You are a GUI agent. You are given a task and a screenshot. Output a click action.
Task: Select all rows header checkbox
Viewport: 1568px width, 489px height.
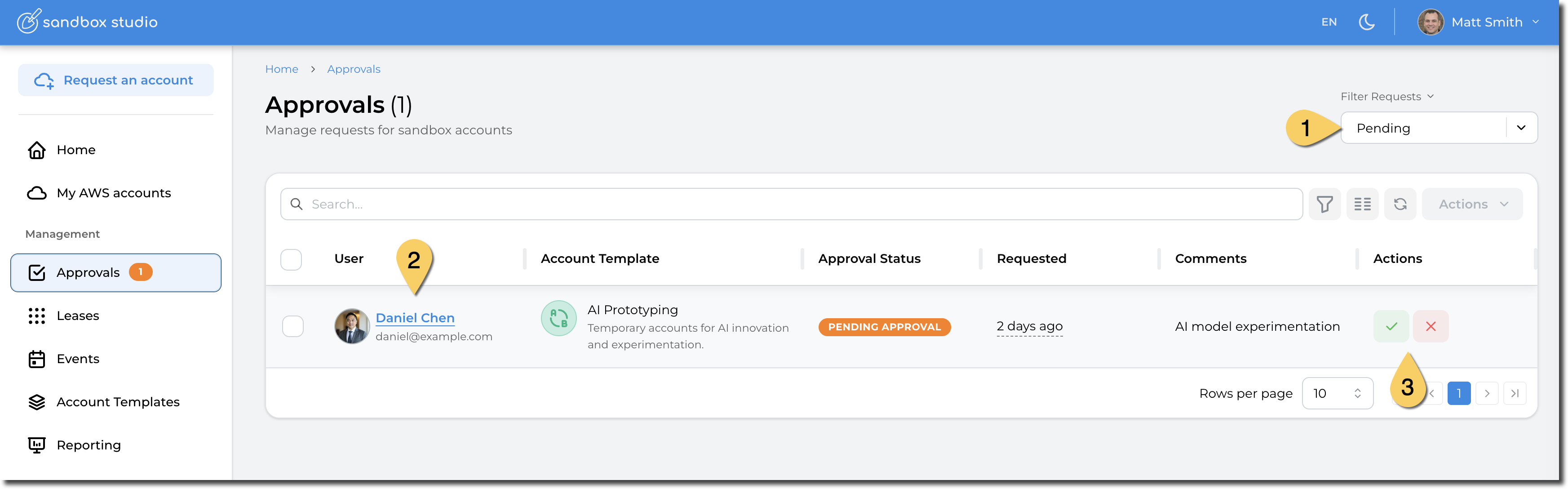coord(291,259)
